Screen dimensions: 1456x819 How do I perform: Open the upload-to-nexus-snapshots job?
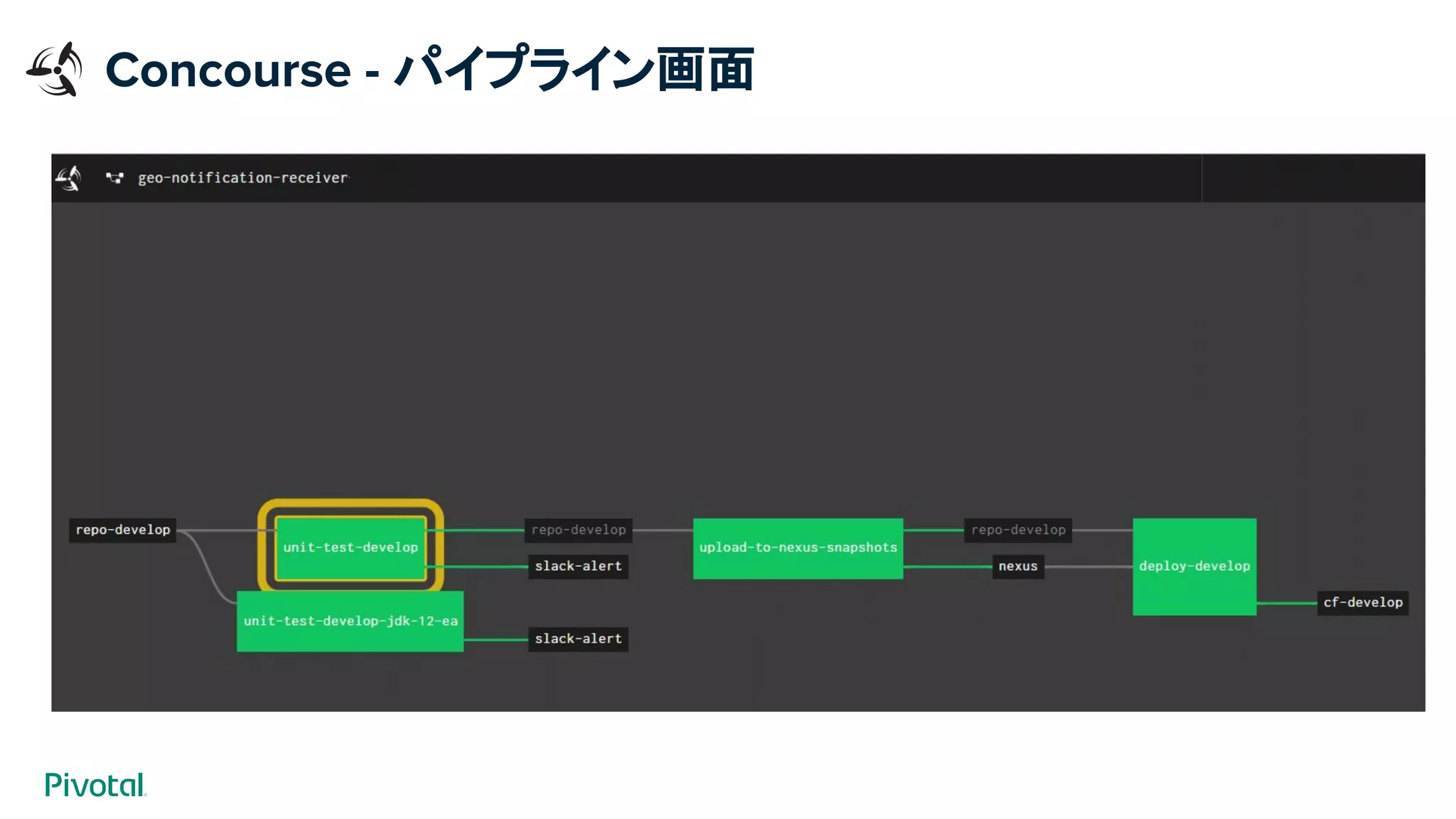click(798, 547)
